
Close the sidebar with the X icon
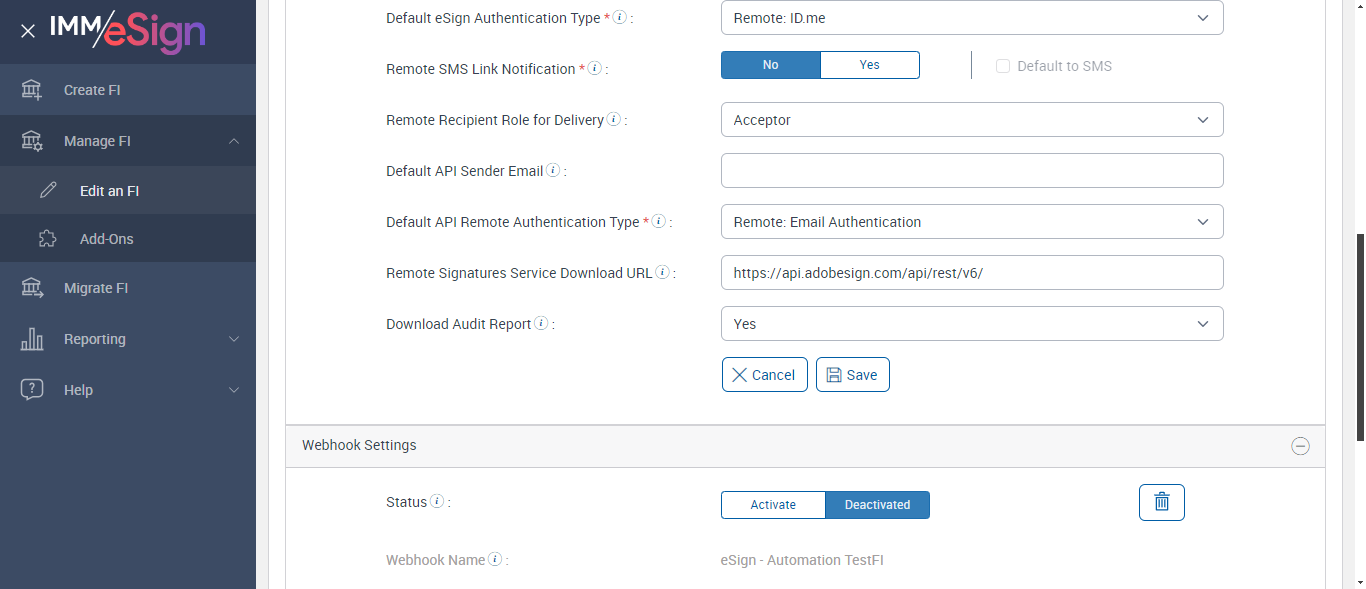click(x=28, y=31)
